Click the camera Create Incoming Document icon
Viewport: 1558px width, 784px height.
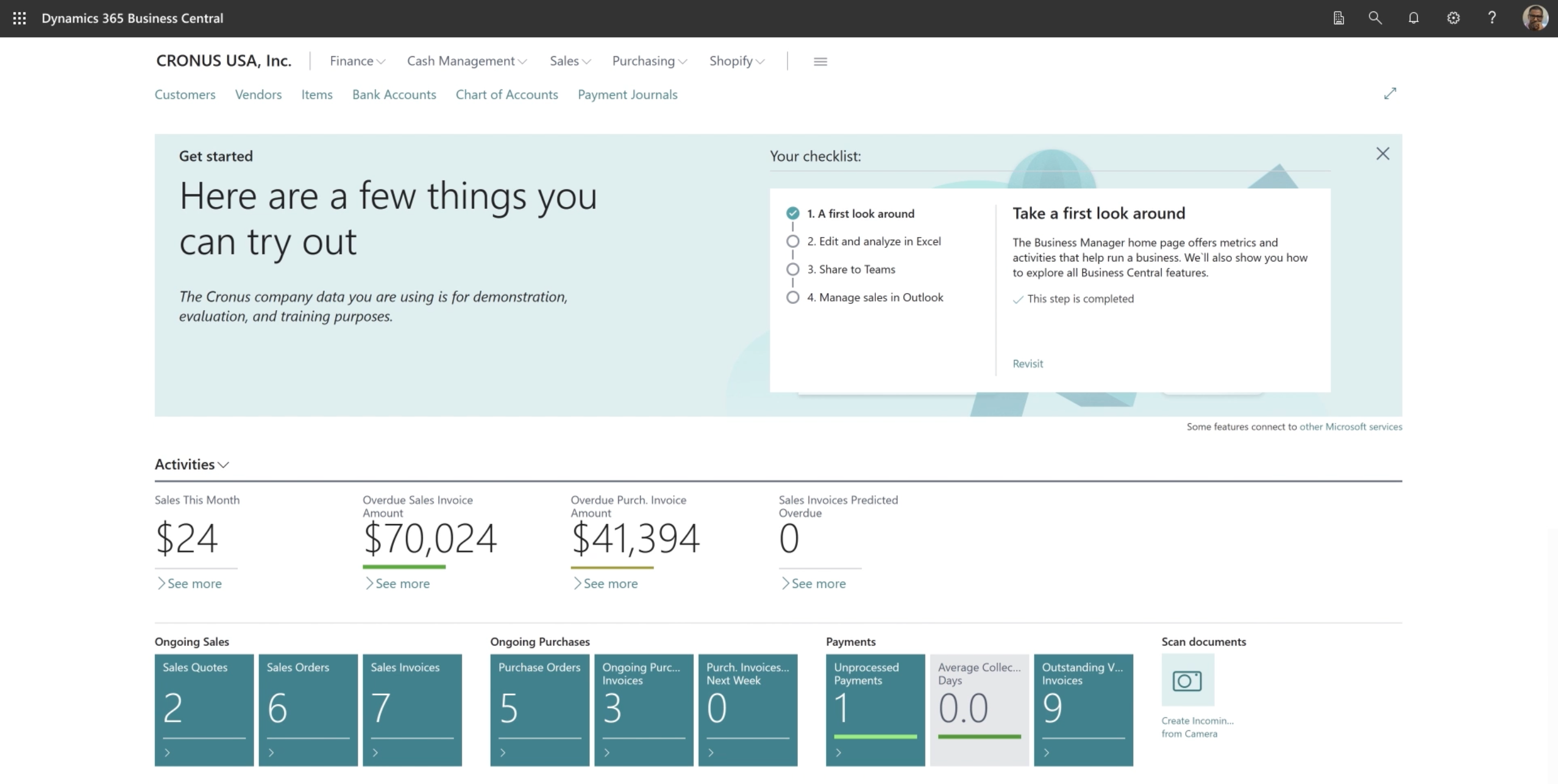point(1187,680)
